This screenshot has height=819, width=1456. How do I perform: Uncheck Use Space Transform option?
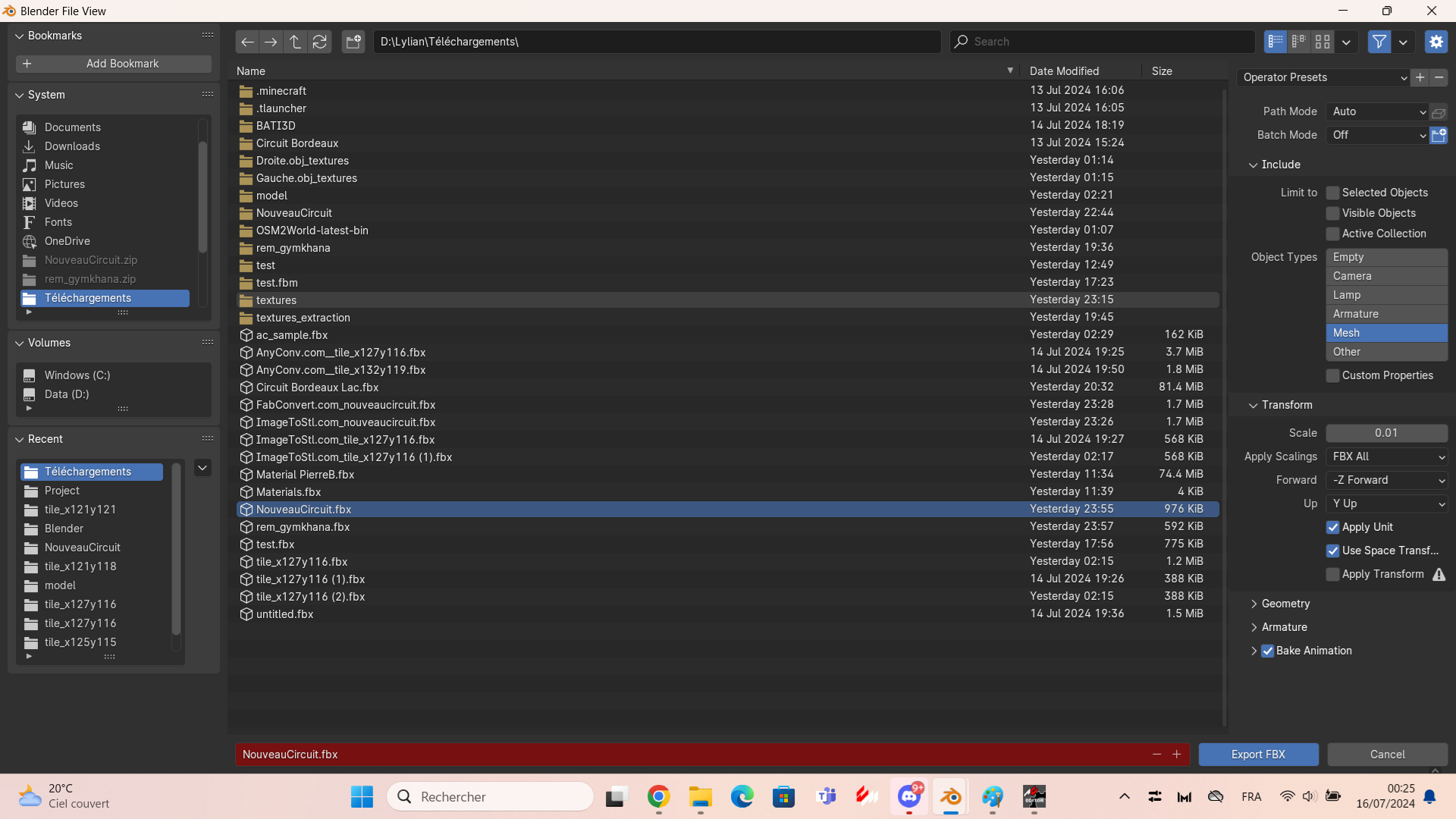tap(1332, 551)
